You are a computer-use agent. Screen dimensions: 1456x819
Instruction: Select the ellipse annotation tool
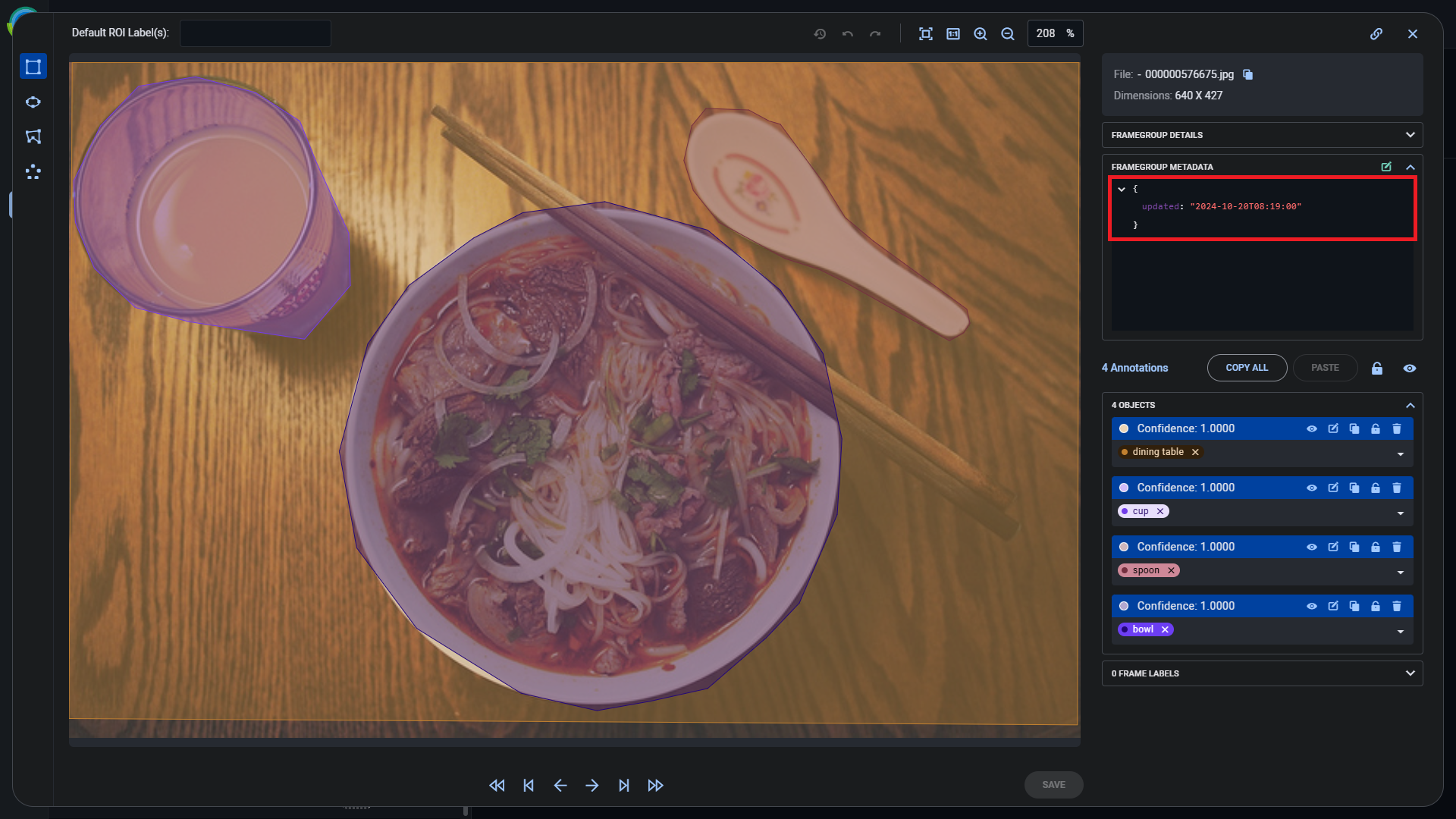click(33, 102)
